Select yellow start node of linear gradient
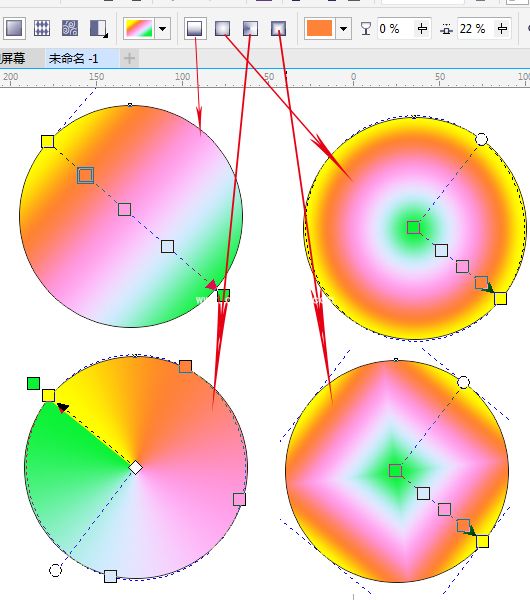This screenshot has width=530, height=600. coord(47,142)
